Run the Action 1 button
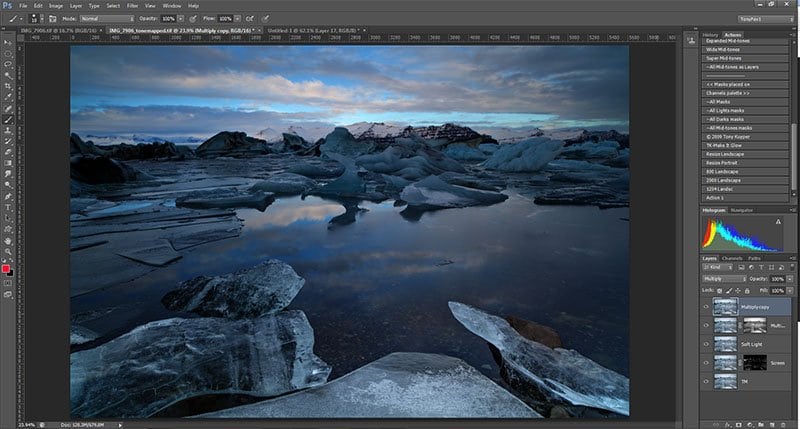 pos(745,198)
